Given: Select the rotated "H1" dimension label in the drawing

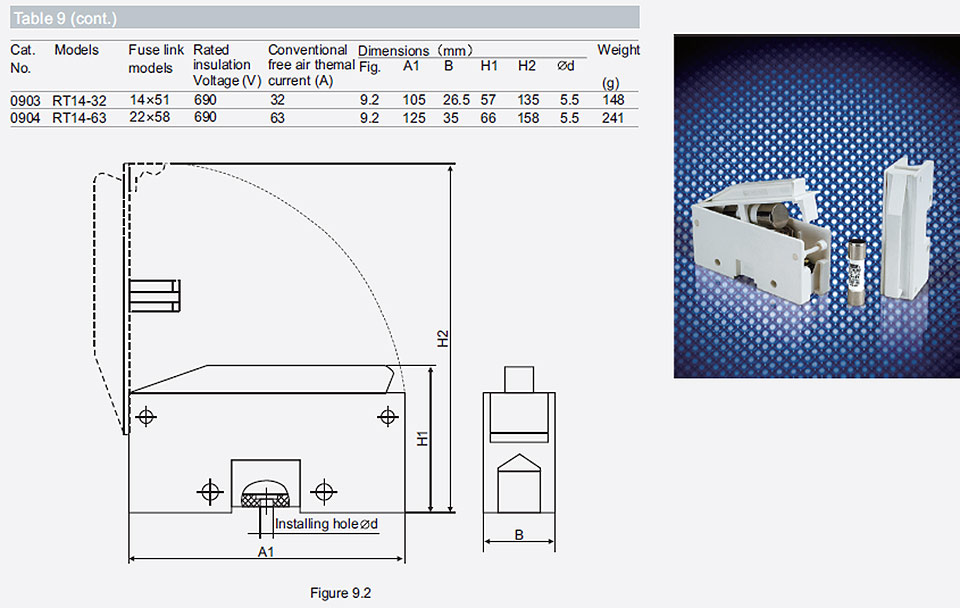Looking at the screenshot, I should click(422, 438).
